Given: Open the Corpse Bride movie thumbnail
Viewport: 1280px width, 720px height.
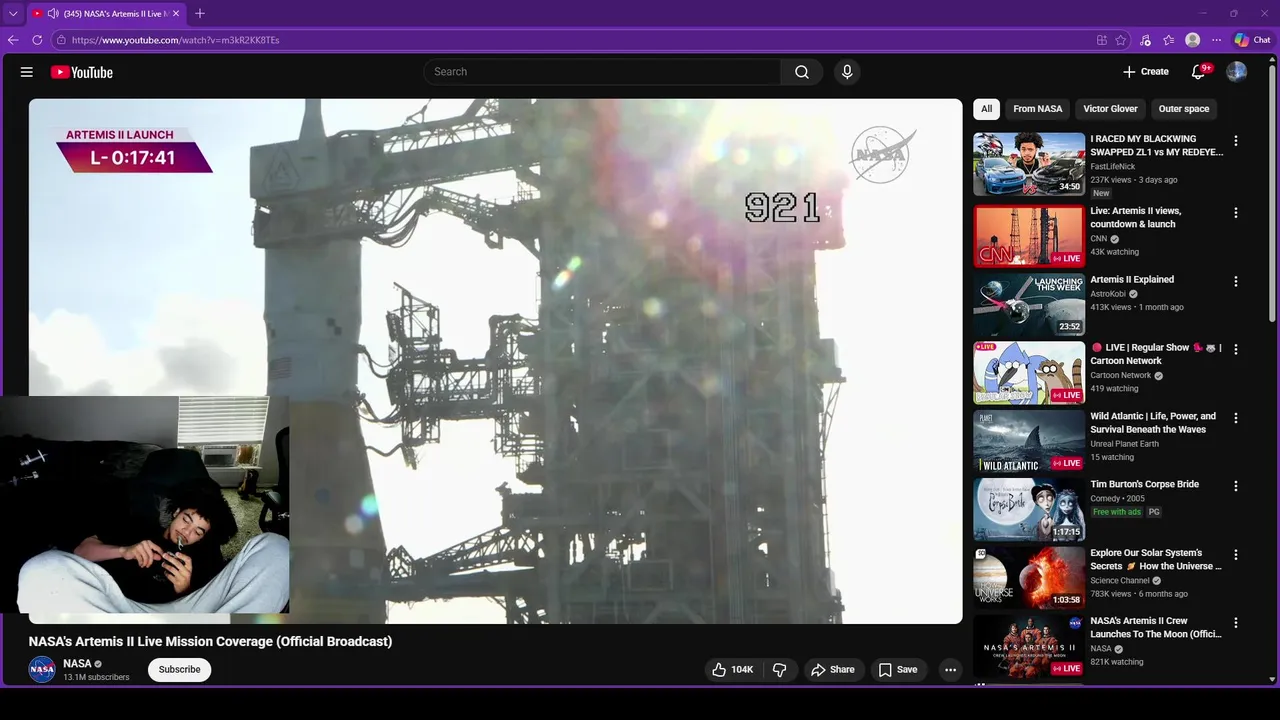Looking at the screenshot, I should pos(1029,509).
